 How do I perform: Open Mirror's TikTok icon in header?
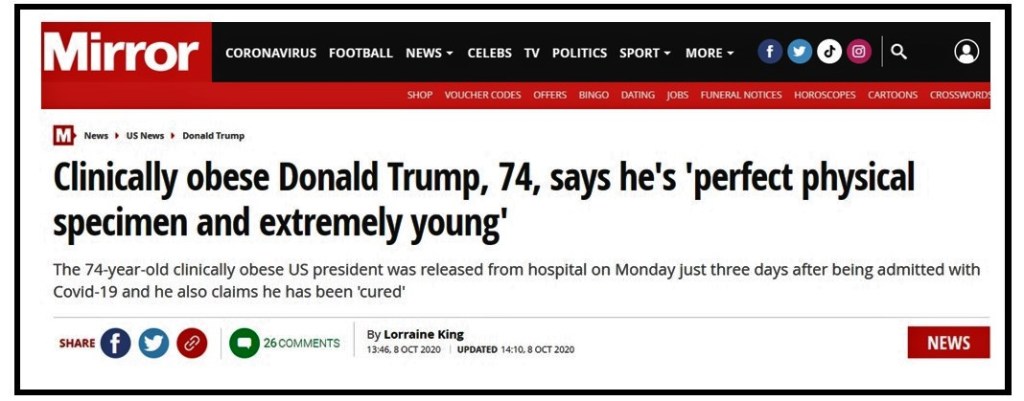[829, 52]
